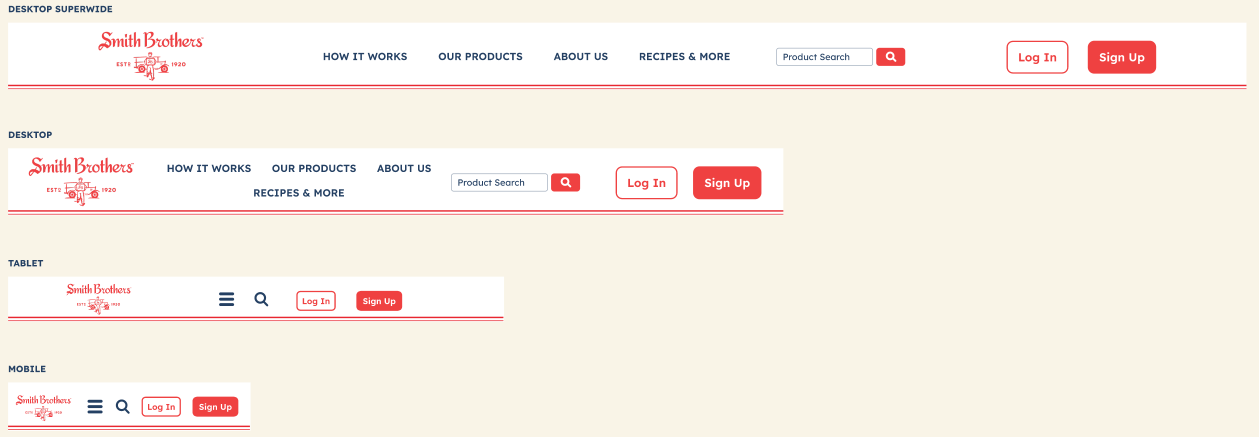Click Log In in the tablet header

point(316,301)
